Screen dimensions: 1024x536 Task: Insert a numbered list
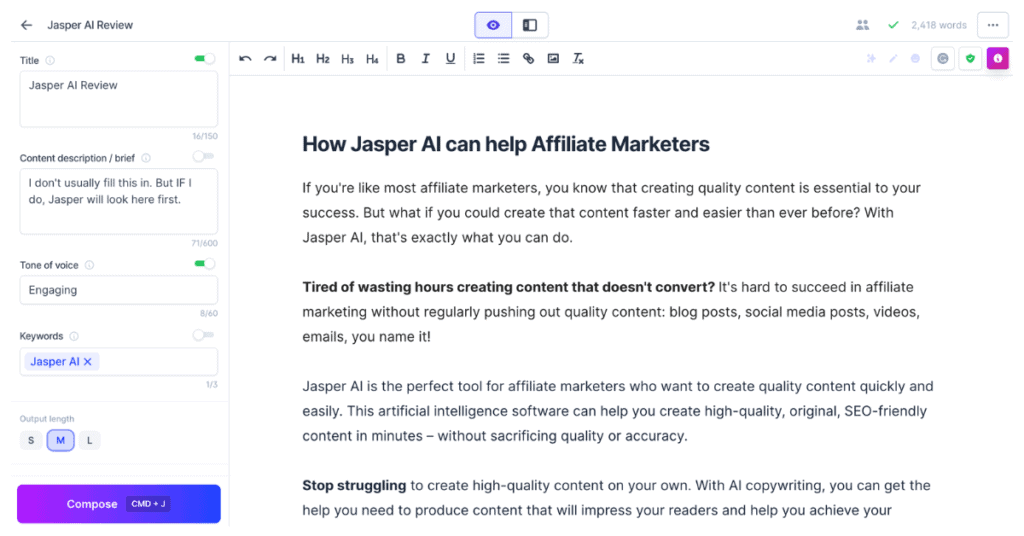pyautogui.click(x=479, y=59)
